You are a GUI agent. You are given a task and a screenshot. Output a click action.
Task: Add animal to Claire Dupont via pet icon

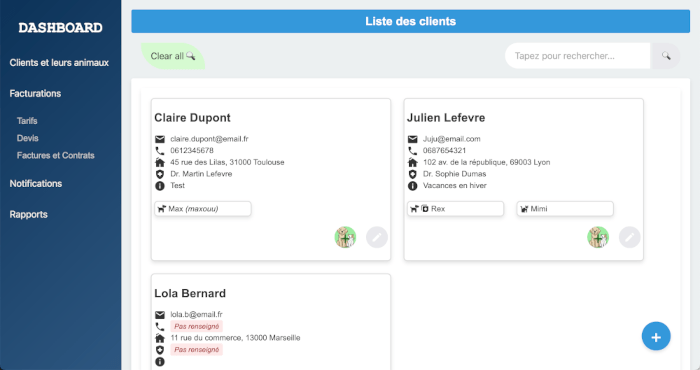click(346, 237)
